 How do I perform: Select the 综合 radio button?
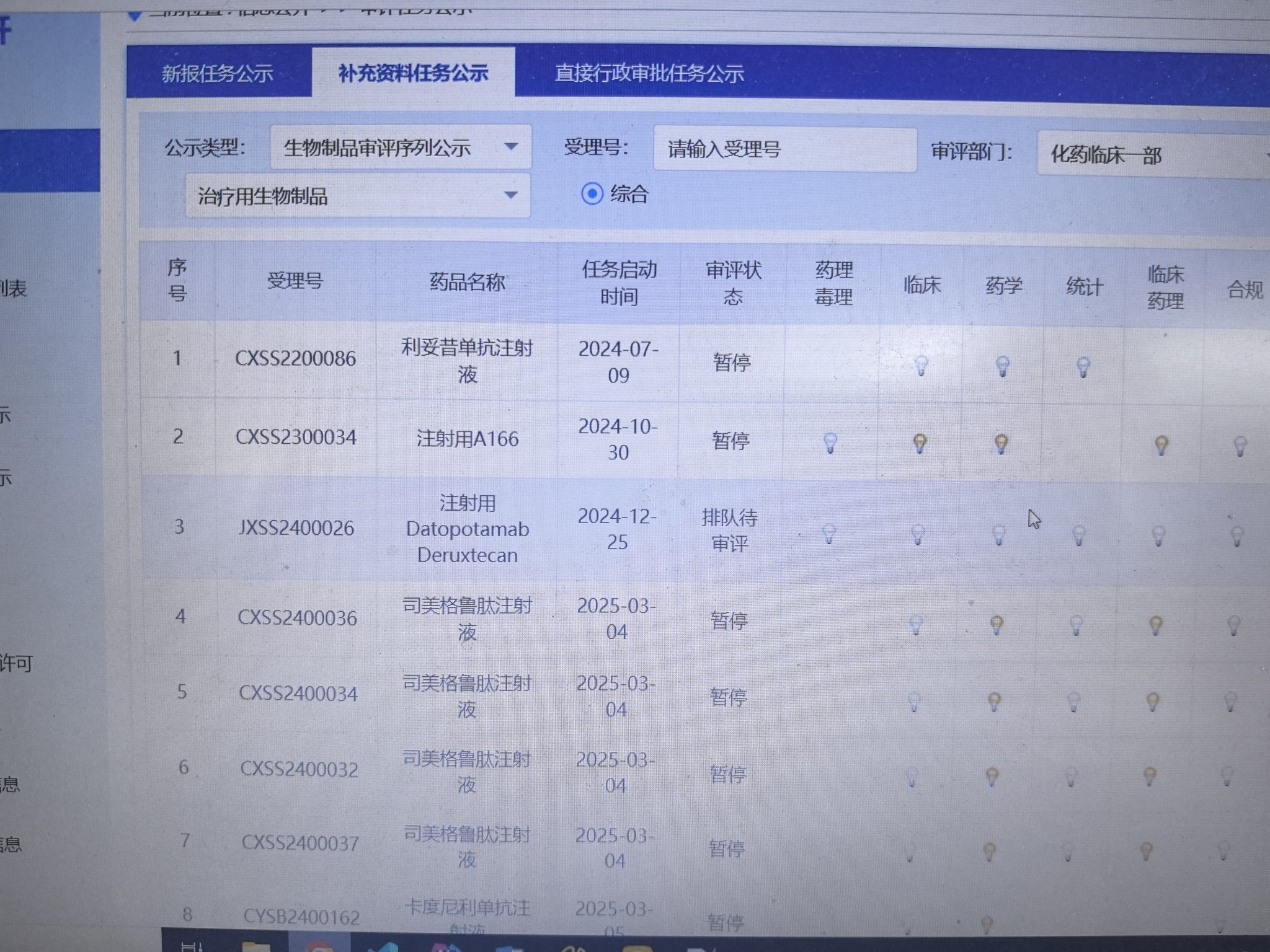pos(592,194)
